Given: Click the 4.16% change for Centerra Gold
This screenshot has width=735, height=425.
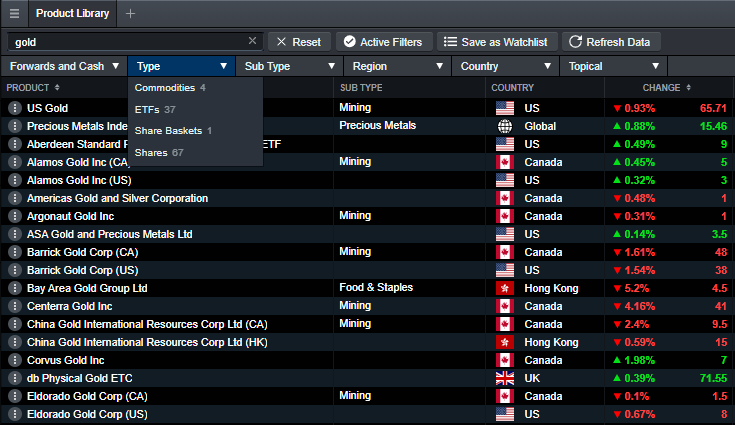Looking at the screenshot, I should 639,306.
